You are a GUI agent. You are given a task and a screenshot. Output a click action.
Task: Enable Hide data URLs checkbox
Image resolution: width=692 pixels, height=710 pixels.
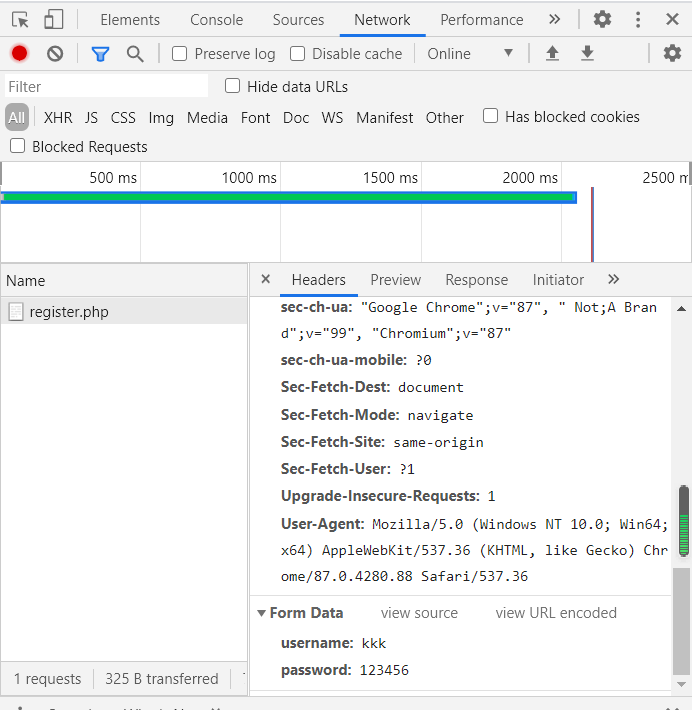(233, 87)
